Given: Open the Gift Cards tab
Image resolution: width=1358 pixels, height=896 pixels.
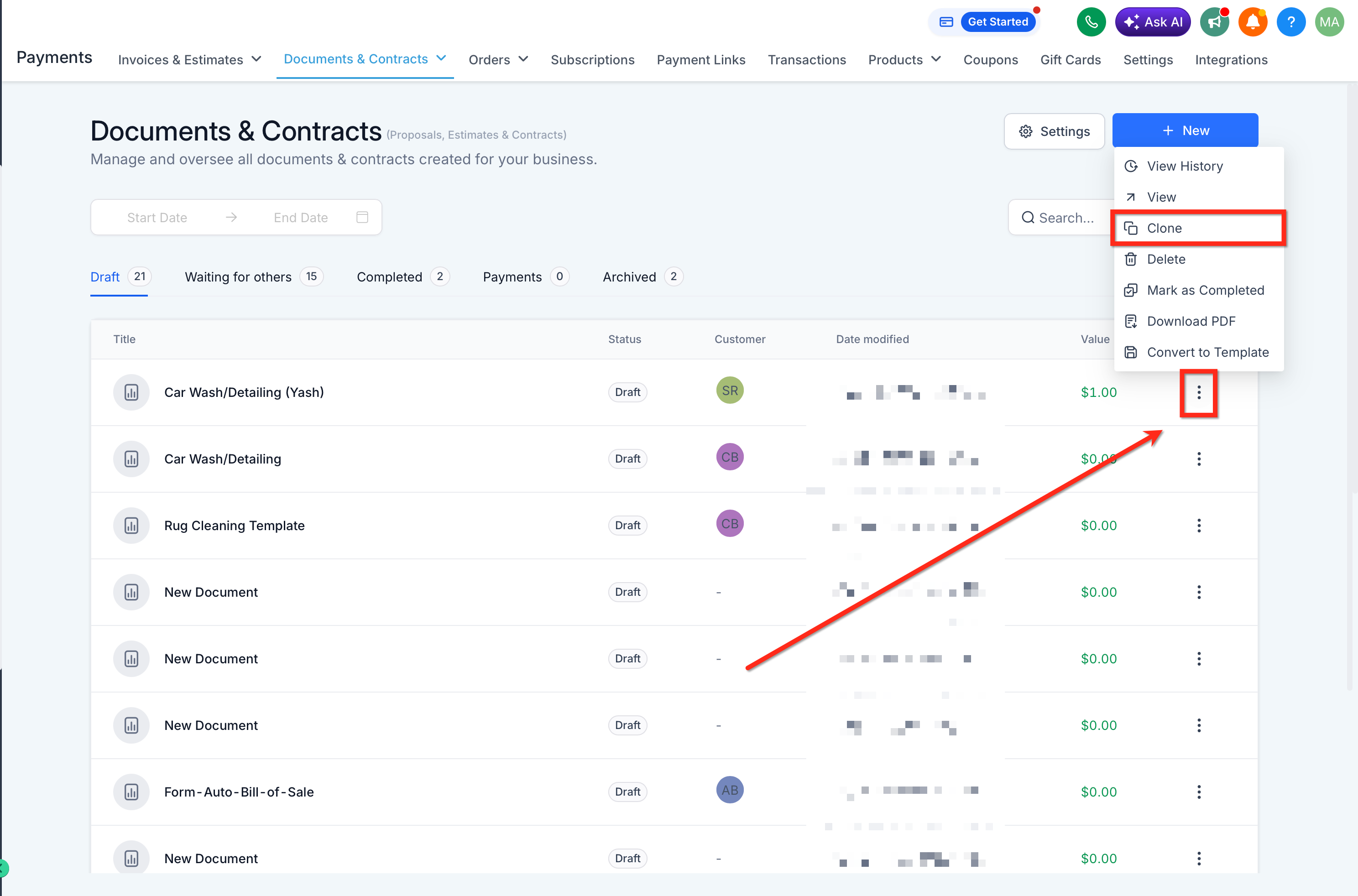Looking at the screenshot, I should tap(1070, 59).
